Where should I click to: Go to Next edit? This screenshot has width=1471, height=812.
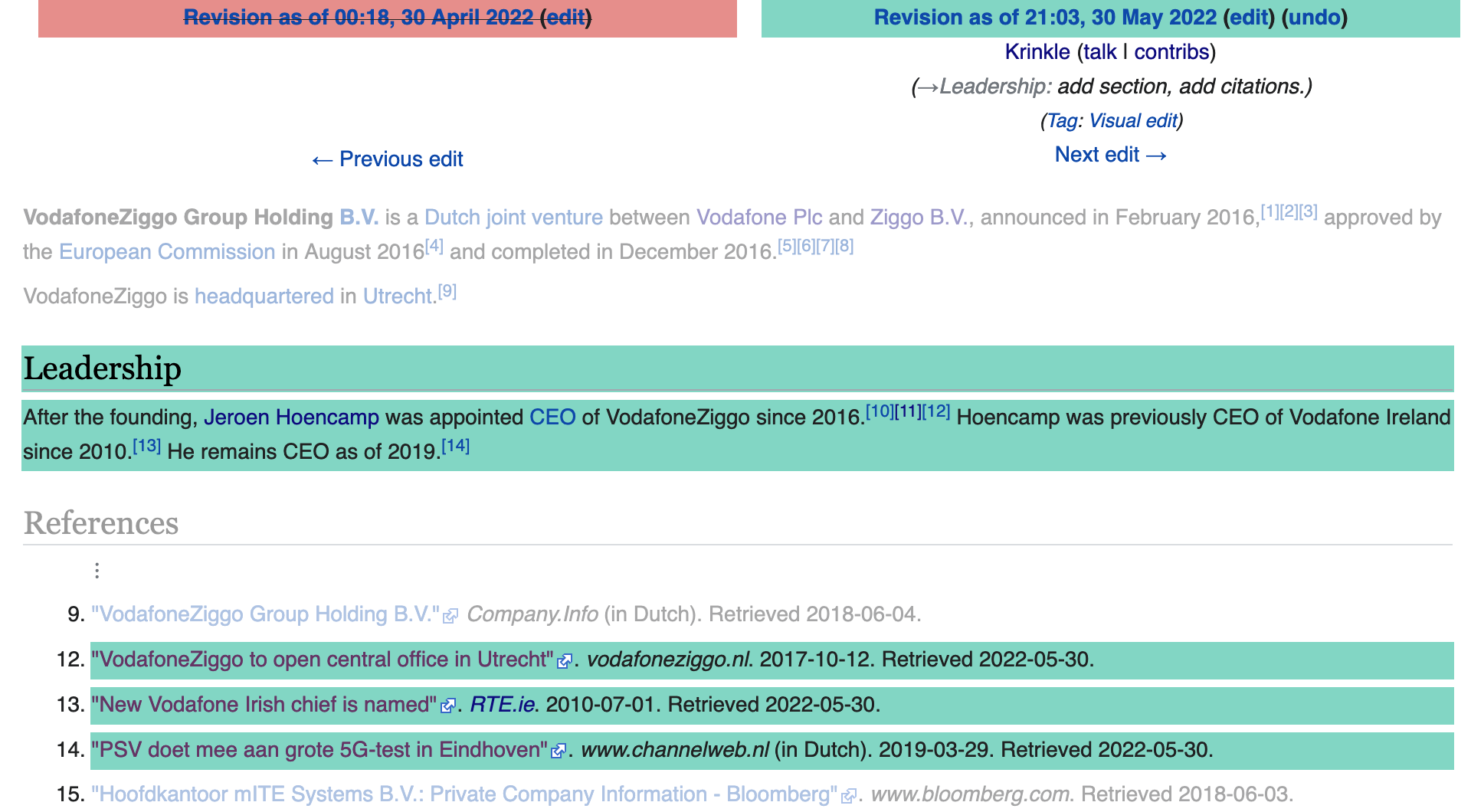(1111, 154)
